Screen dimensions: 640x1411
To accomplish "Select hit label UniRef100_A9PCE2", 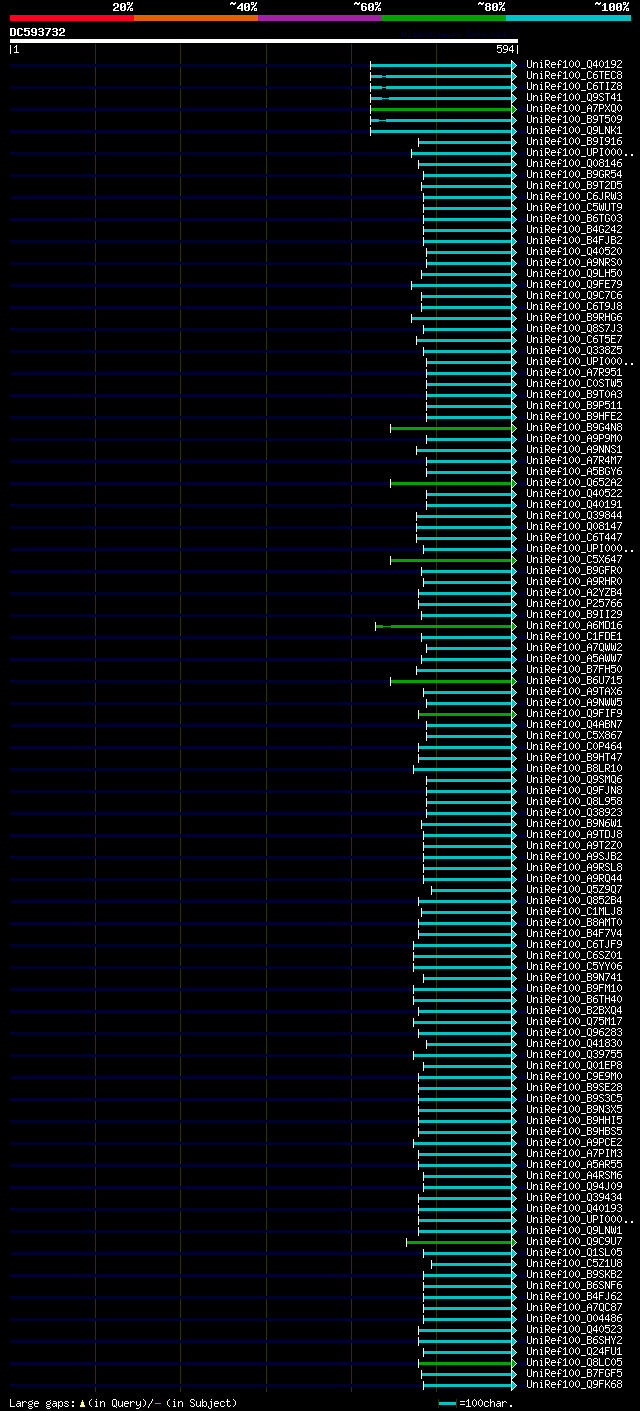I will [x=574, y=1142].
